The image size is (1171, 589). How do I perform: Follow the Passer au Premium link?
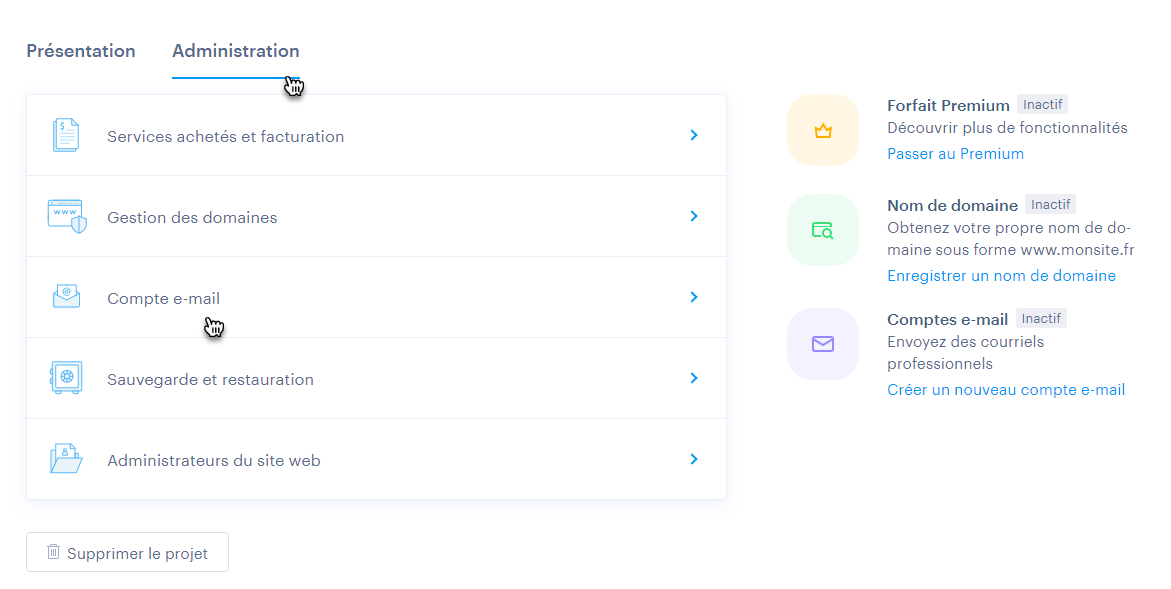pyautogui.click(x=955, y=154)
